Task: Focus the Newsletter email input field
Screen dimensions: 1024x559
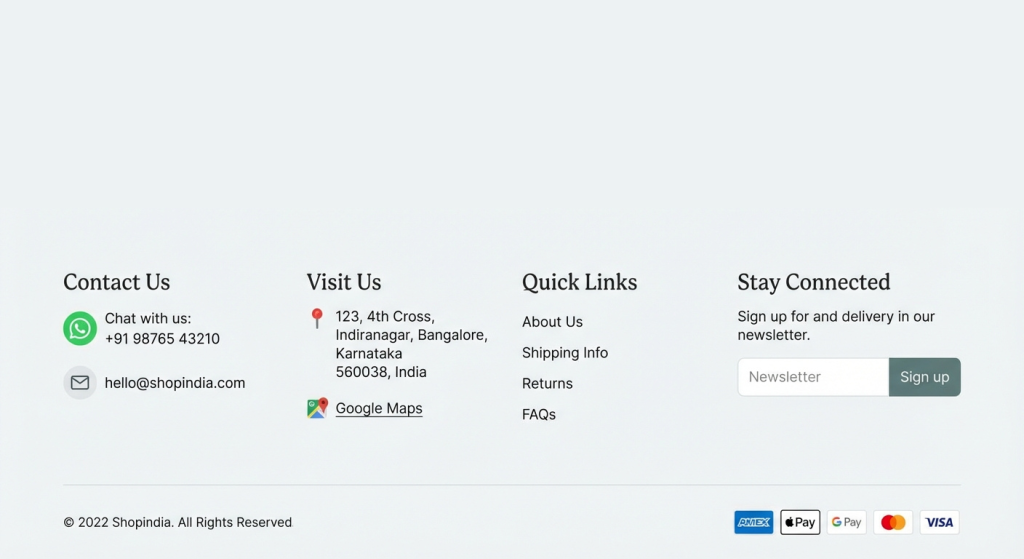Action: 812,377
